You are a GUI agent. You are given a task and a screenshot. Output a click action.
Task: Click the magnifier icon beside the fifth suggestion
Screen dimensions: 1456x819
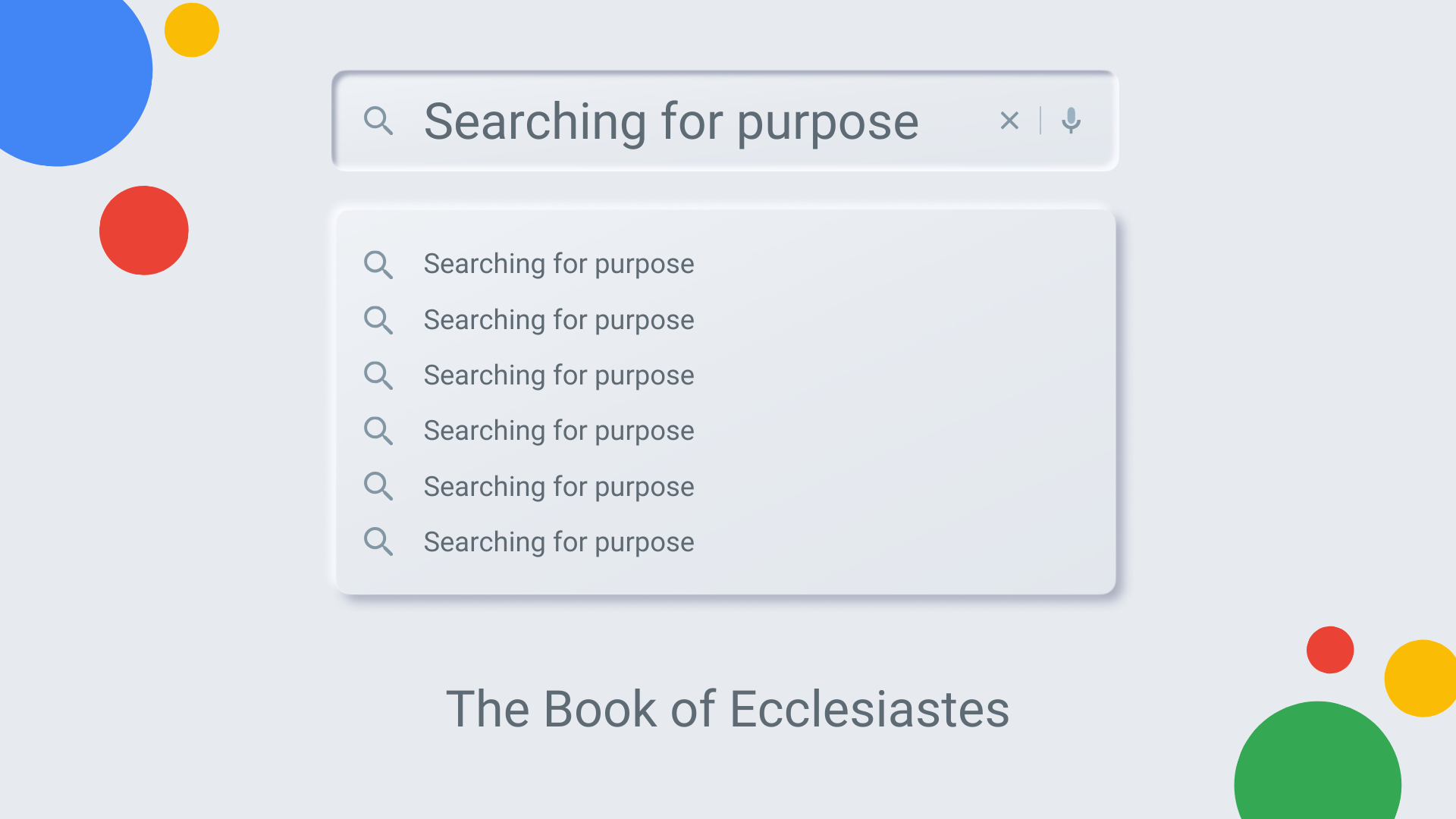tap(378, 486)
